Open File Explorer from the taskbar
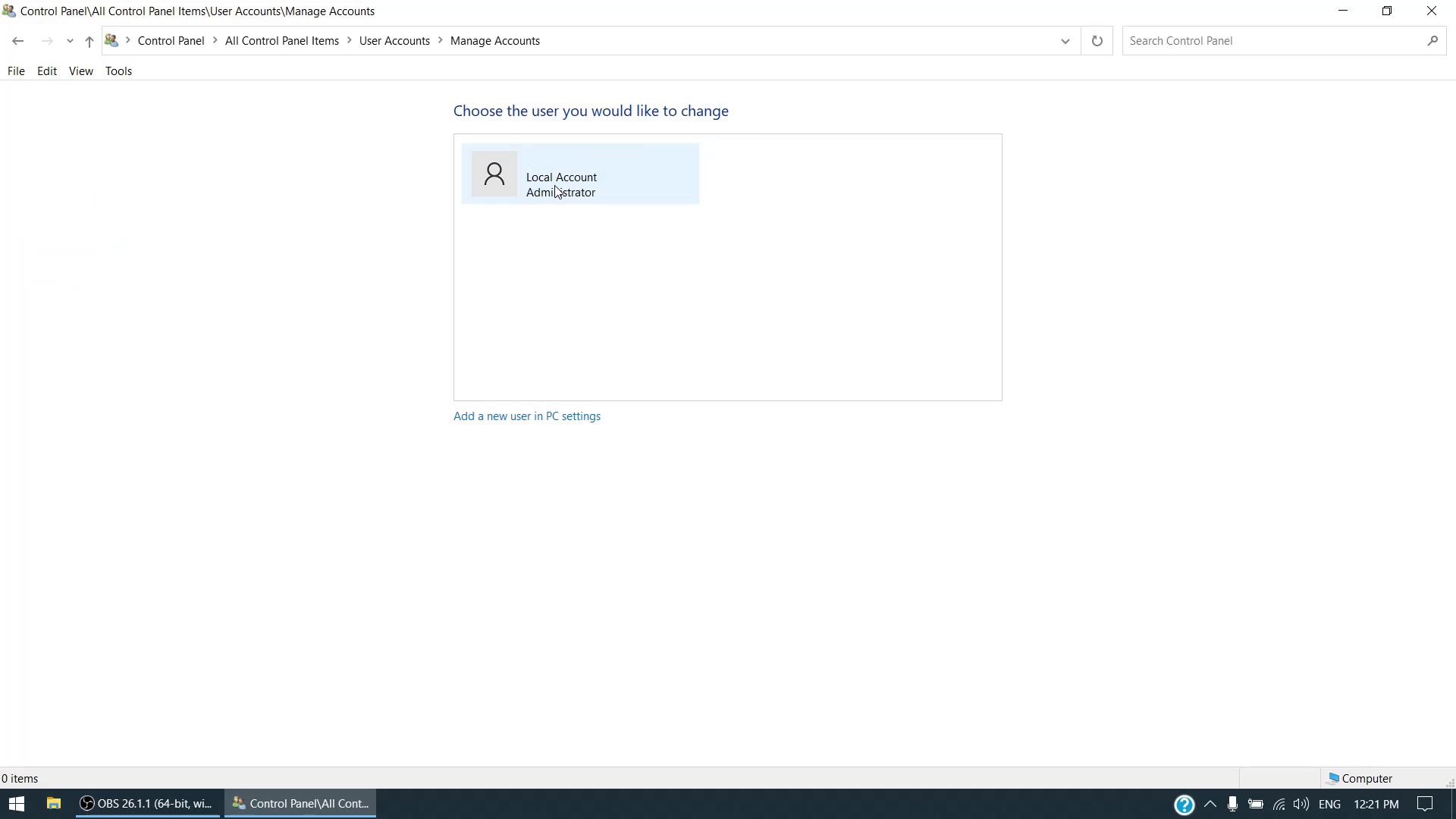 pos(53,804)
